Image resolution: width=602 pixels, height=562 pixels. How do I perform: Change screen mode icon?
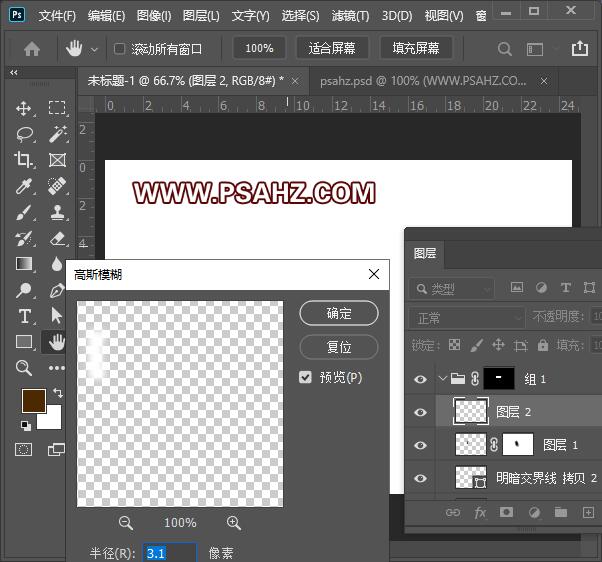coord(56,449)
